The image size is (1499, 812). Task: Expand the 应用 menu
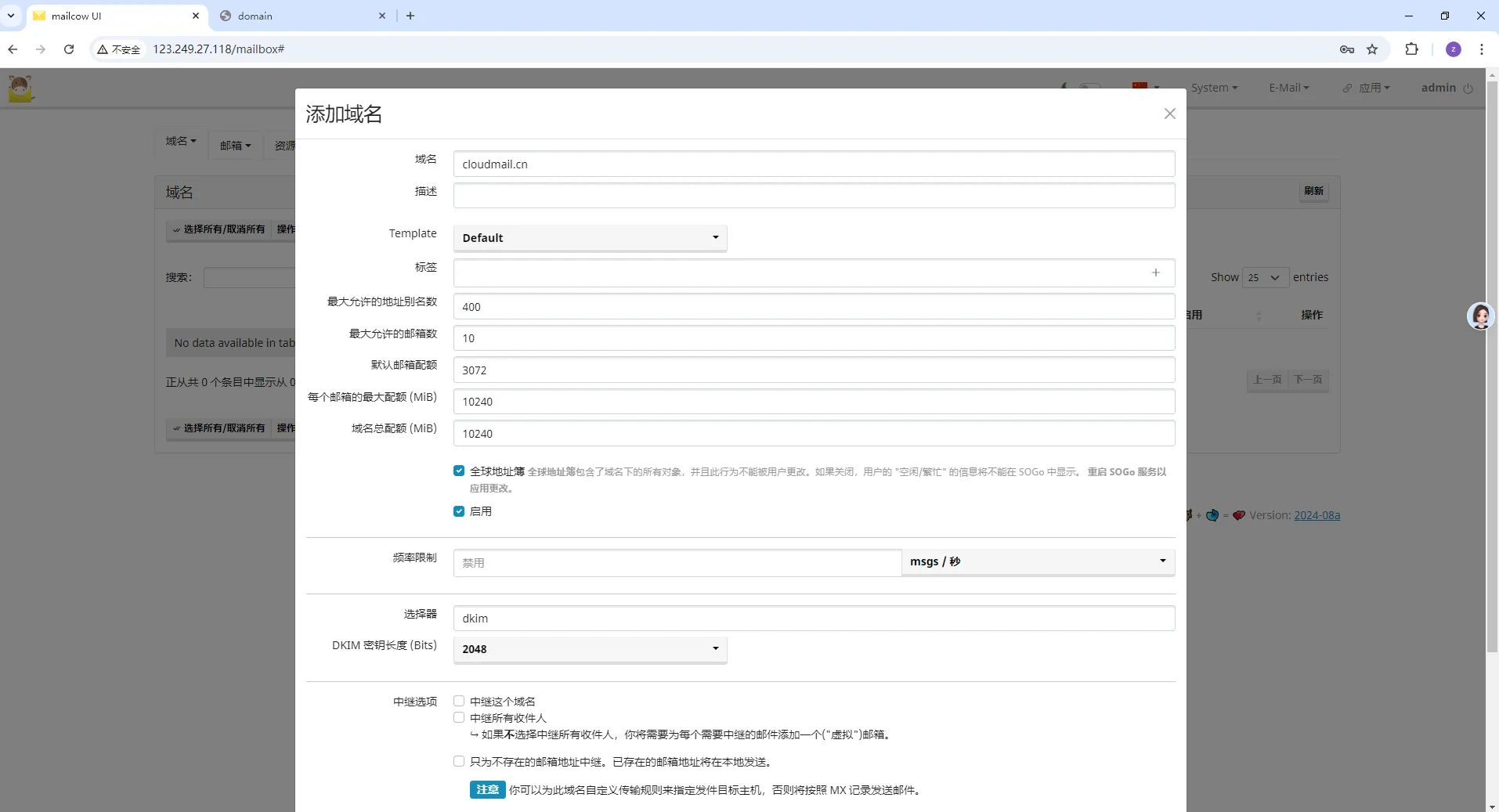1374,88
